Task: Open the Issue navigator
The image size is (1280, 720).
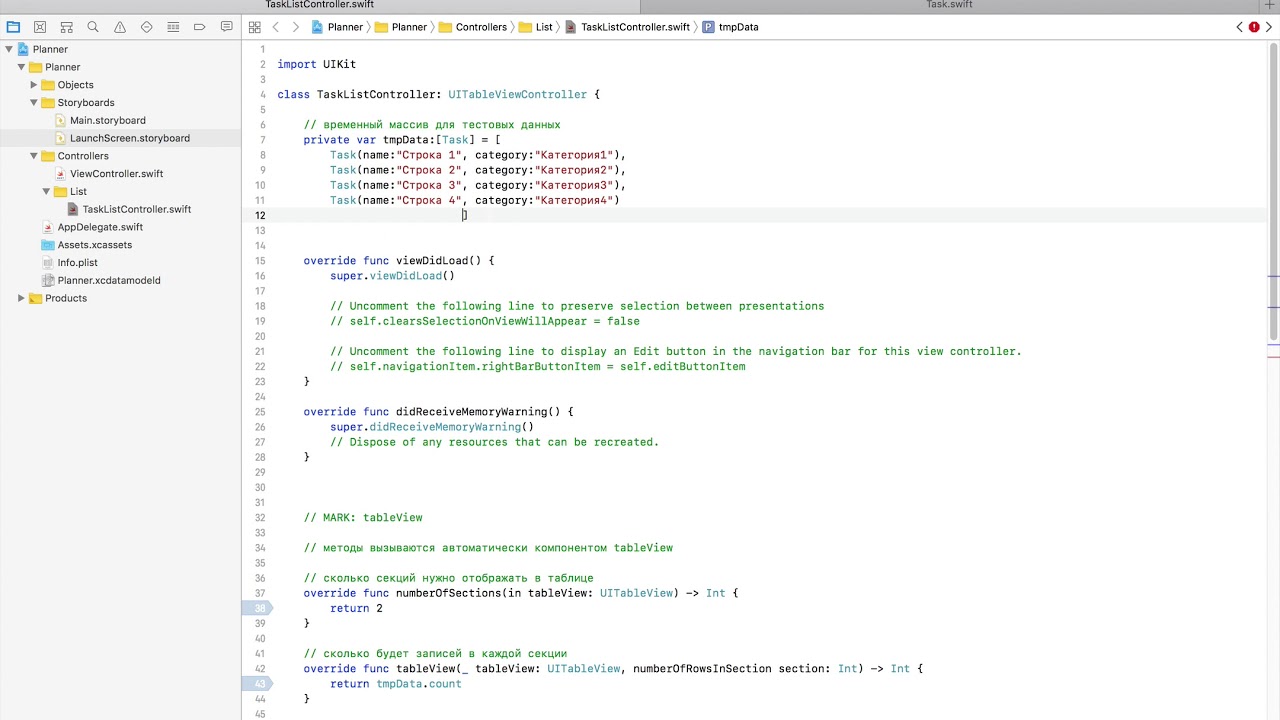Action: tap(120, 27)
